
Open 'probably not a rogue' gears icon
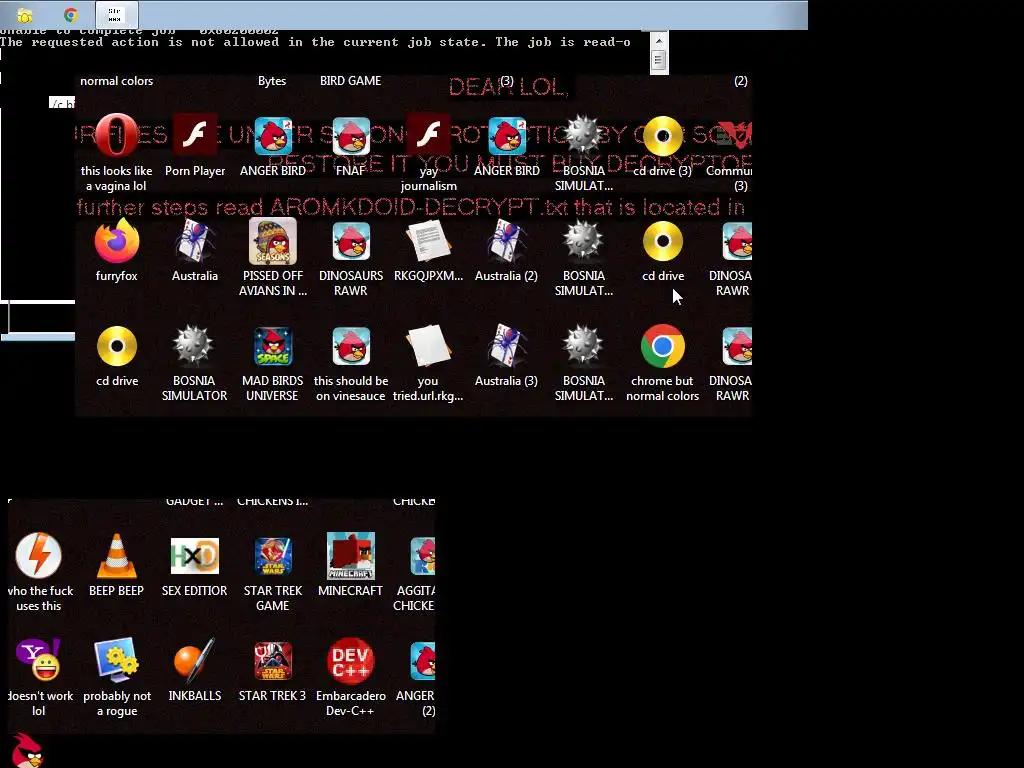click(116, 660)
